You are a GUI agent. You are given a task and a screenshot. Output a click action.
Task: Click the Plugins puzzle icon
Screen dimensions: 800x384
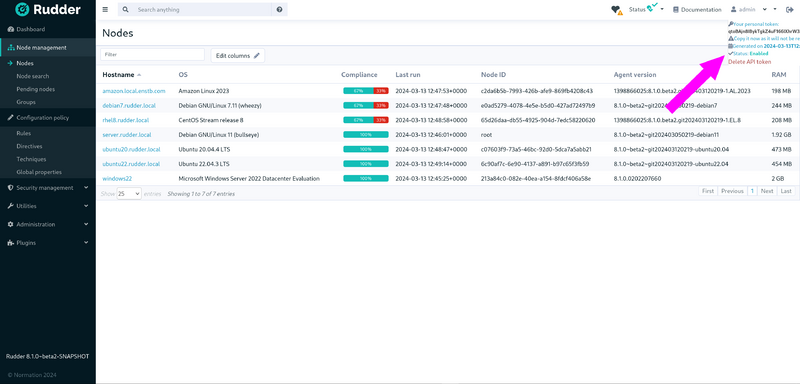11,243
